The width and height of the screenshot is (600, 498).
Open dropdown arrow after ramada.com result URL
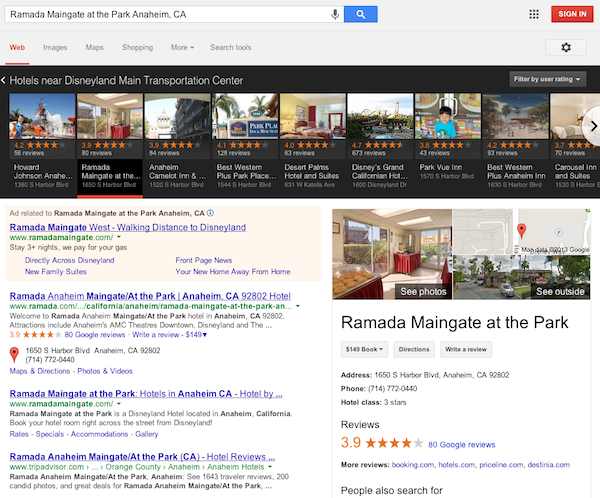298,306
